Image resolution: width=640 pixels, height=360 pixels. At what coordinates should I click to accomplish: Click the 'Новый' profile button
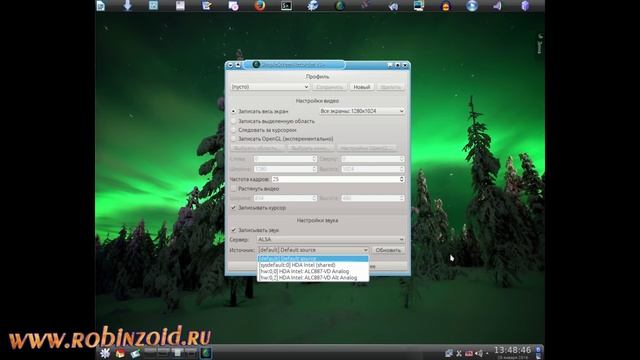pyautogui.click(x=362, y=87)
